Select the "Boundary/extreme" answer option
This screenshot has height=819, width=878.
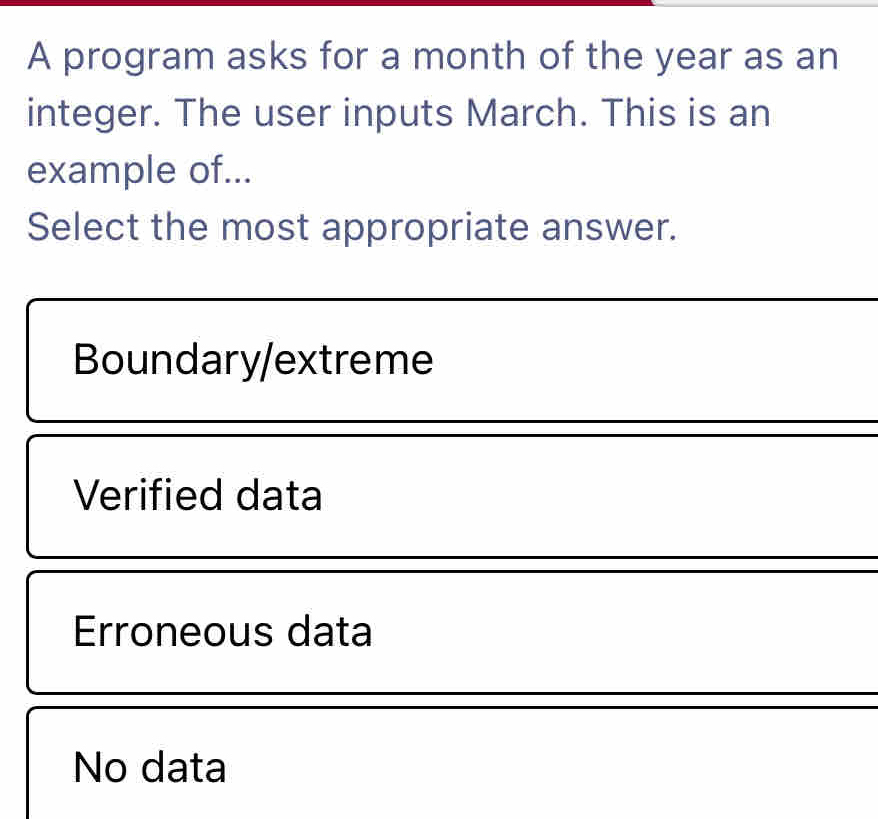(x=452, y=360)
